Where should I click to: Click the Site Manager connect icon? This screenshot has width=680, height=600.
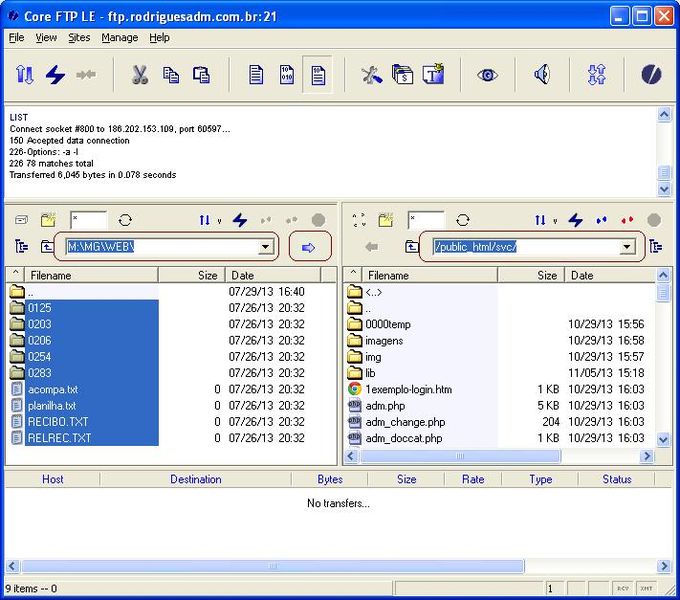[25, 75]
